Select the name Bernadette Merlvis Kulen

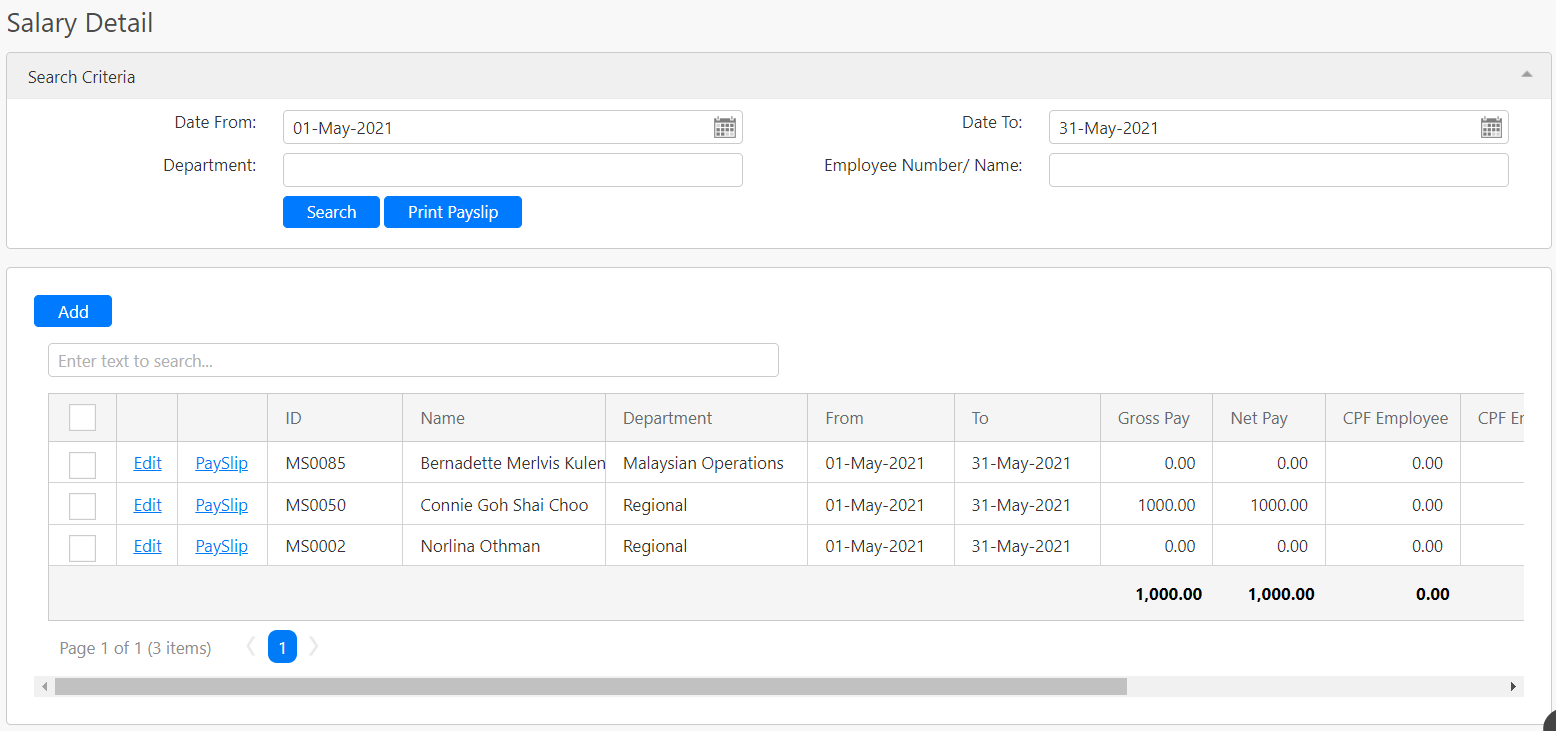click(x=513, y=463)
